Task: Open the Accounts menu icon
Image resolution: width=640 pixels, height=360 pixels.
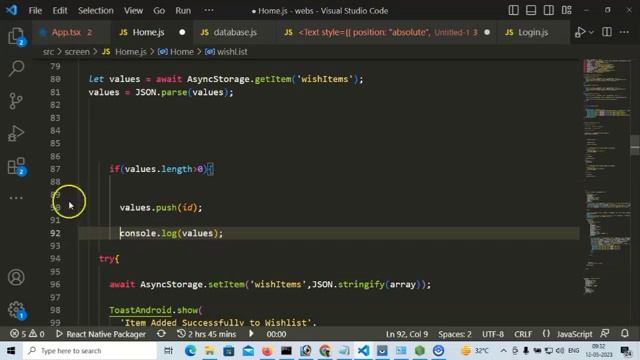Action: 16,277
